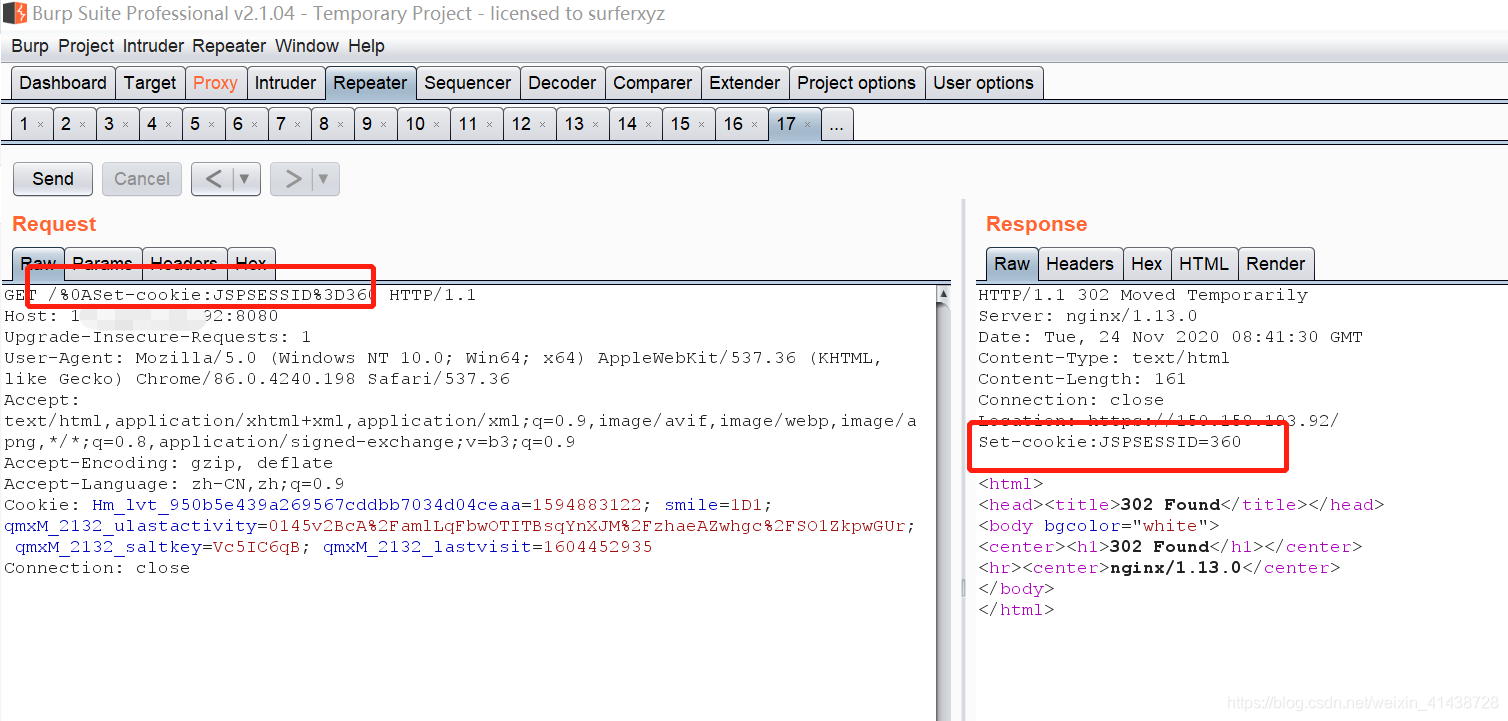Open the Intruder menu
1508x721 pixels.
click(x=153, y=46)
